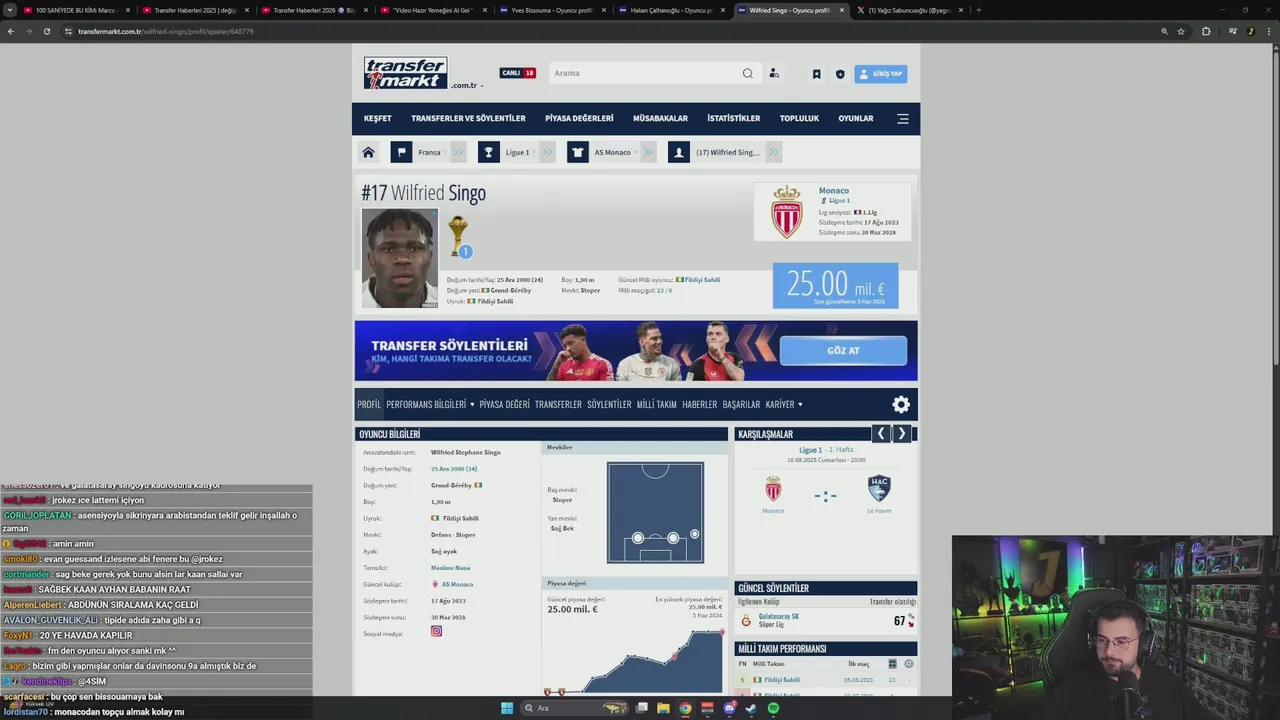Viewport: 1280px width, 720px height.
Task: Expand the (17) Wilfried Sing... breadcrumb arrows
Action: 773,152
